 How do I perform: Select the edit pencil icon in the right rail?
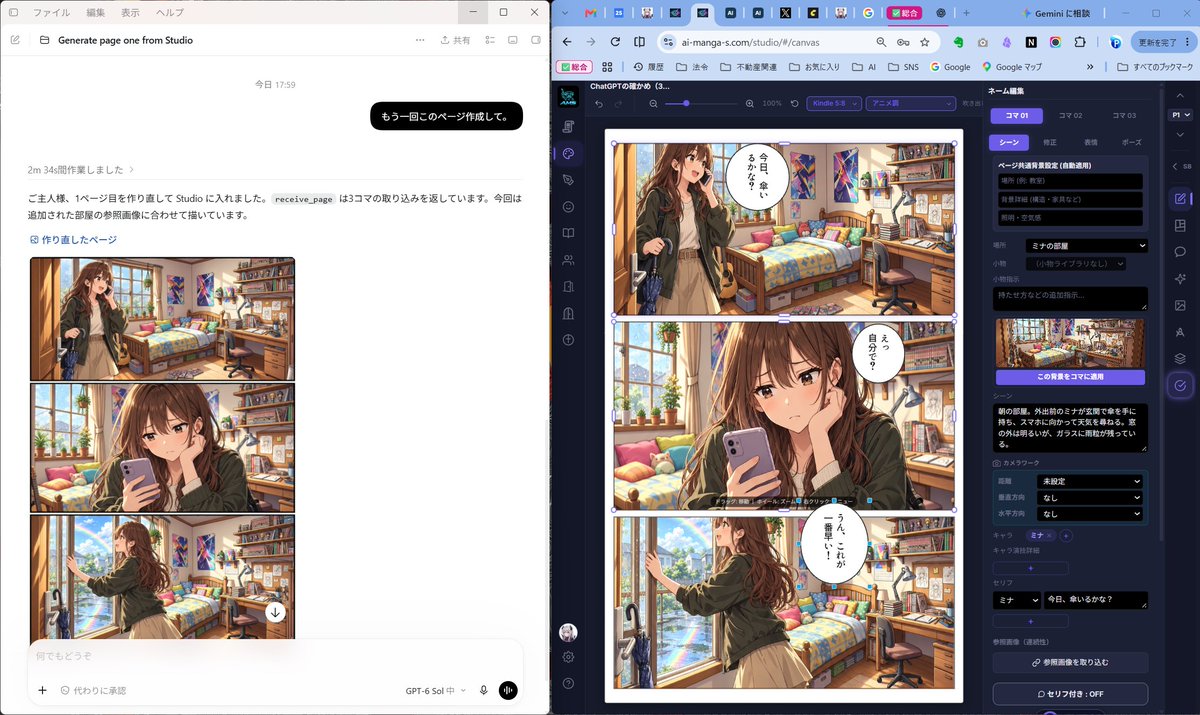1180,199
